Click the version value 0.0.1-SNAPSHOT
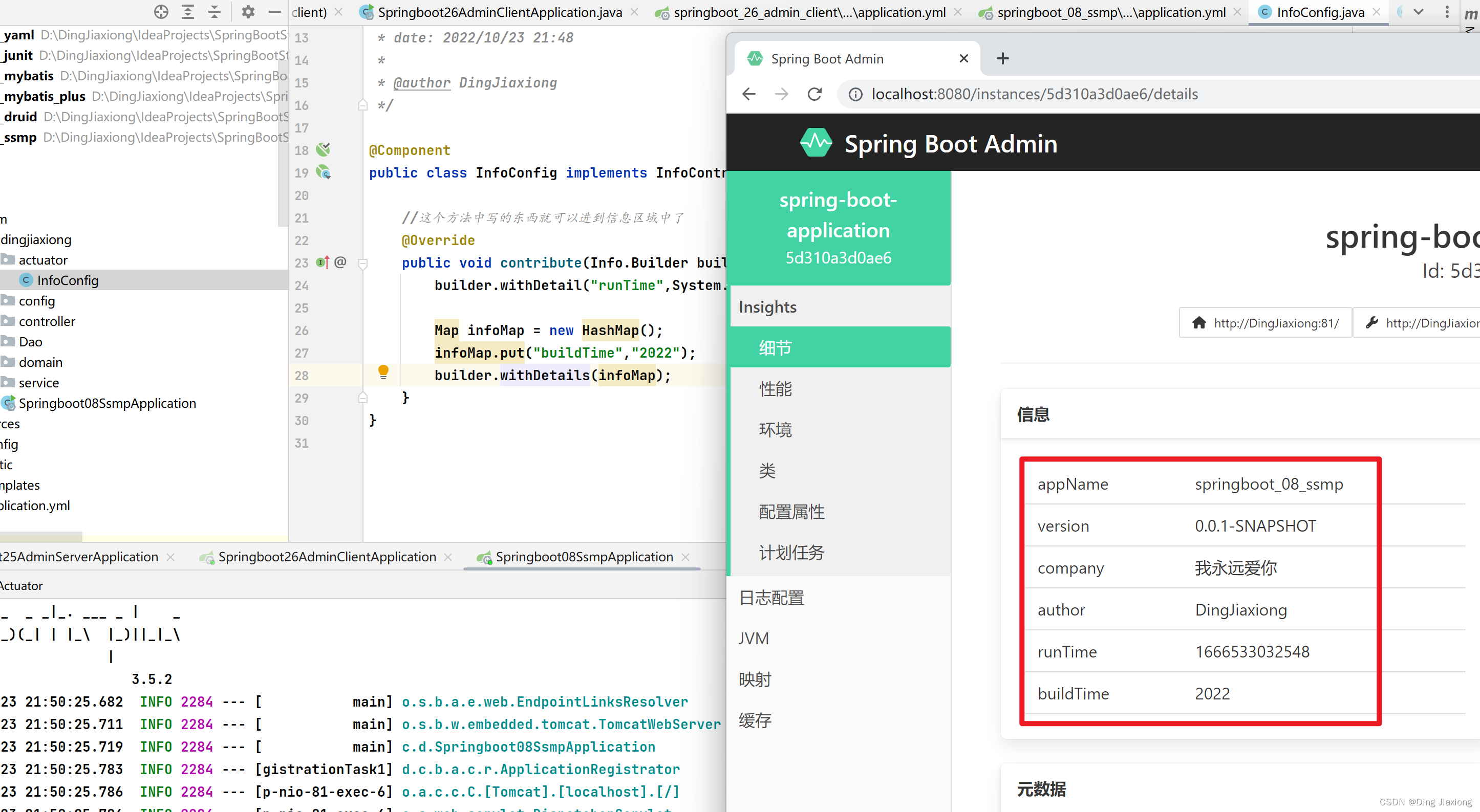1480x812 pixels. coord(1255,526)
